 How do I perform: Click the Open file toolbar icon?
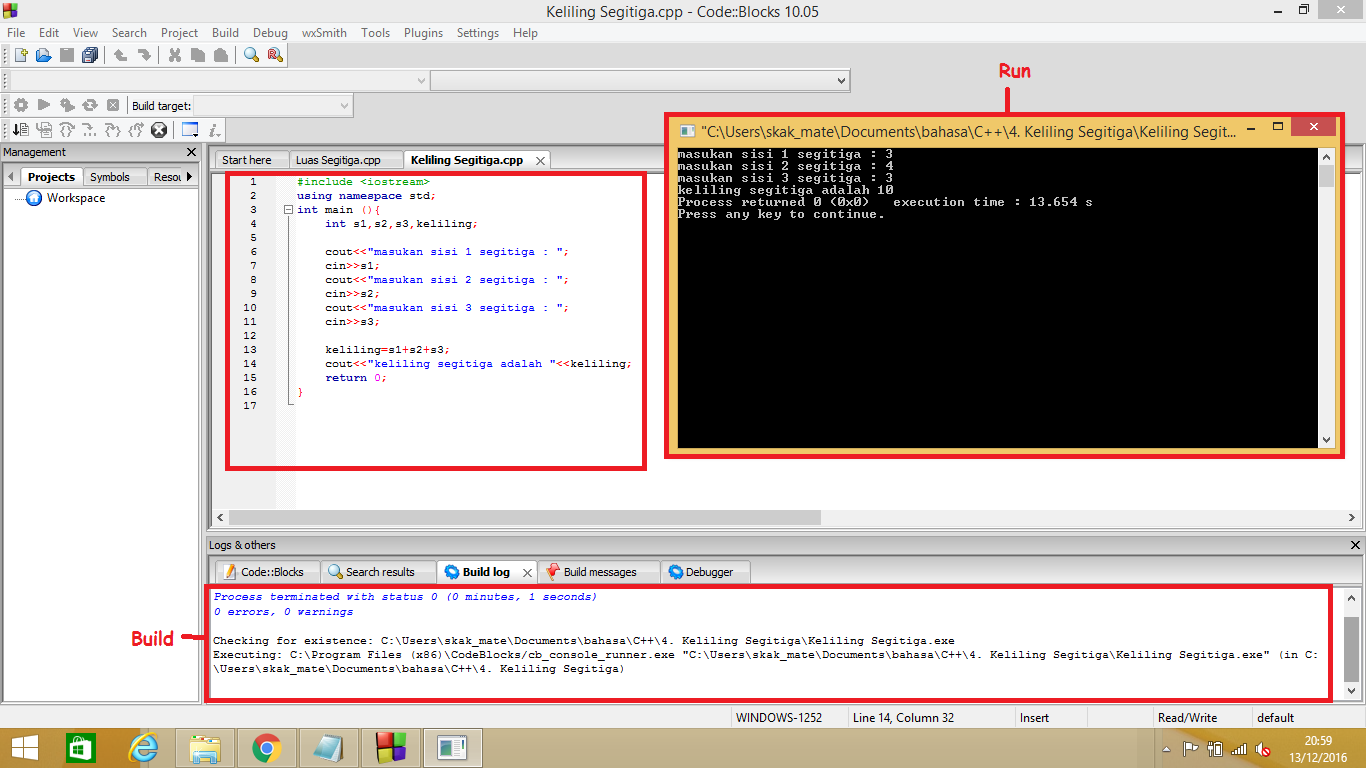[x=43, y=55]
